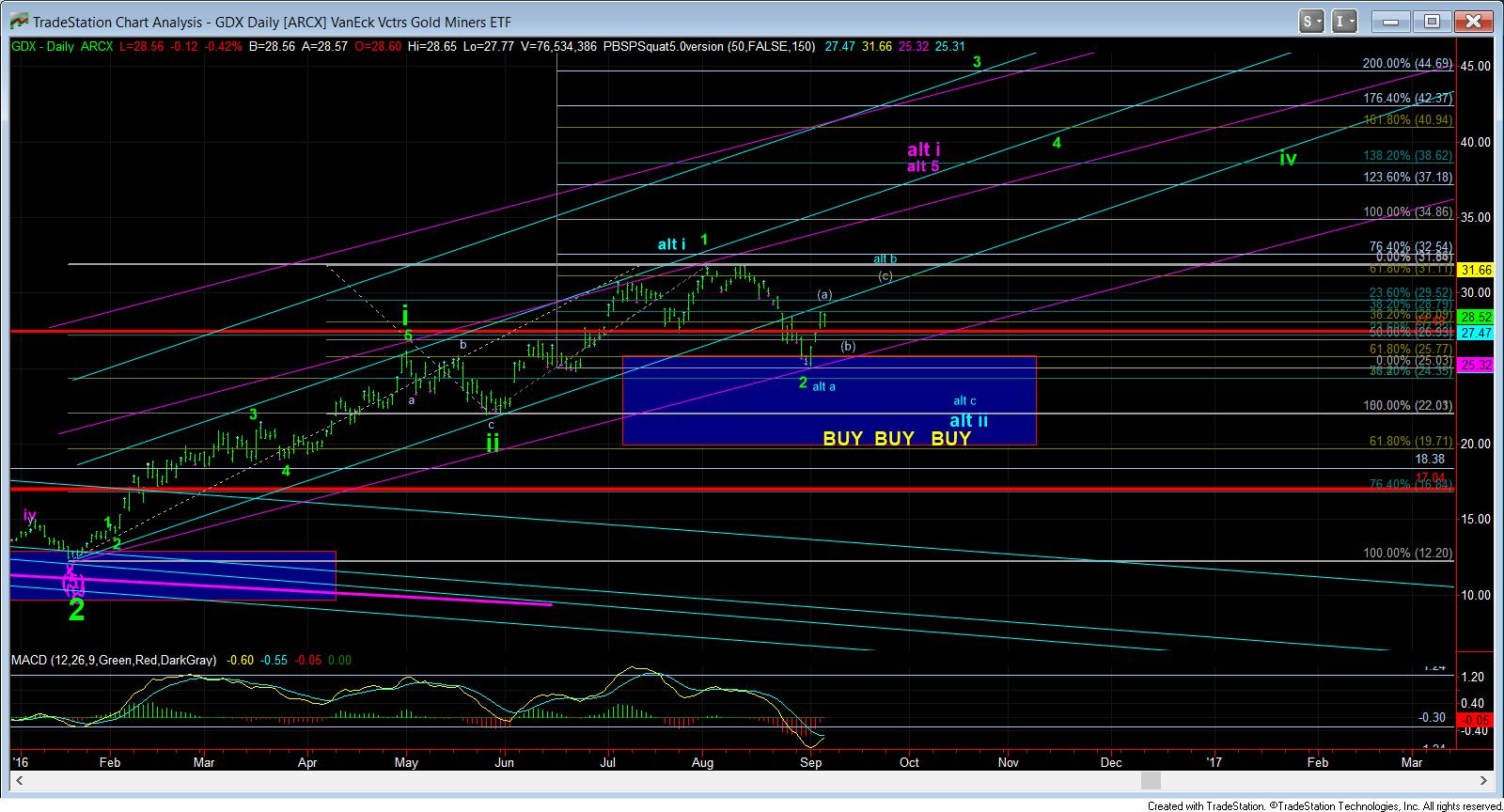Click the 15.00 price axis label

click(1476, 519)
